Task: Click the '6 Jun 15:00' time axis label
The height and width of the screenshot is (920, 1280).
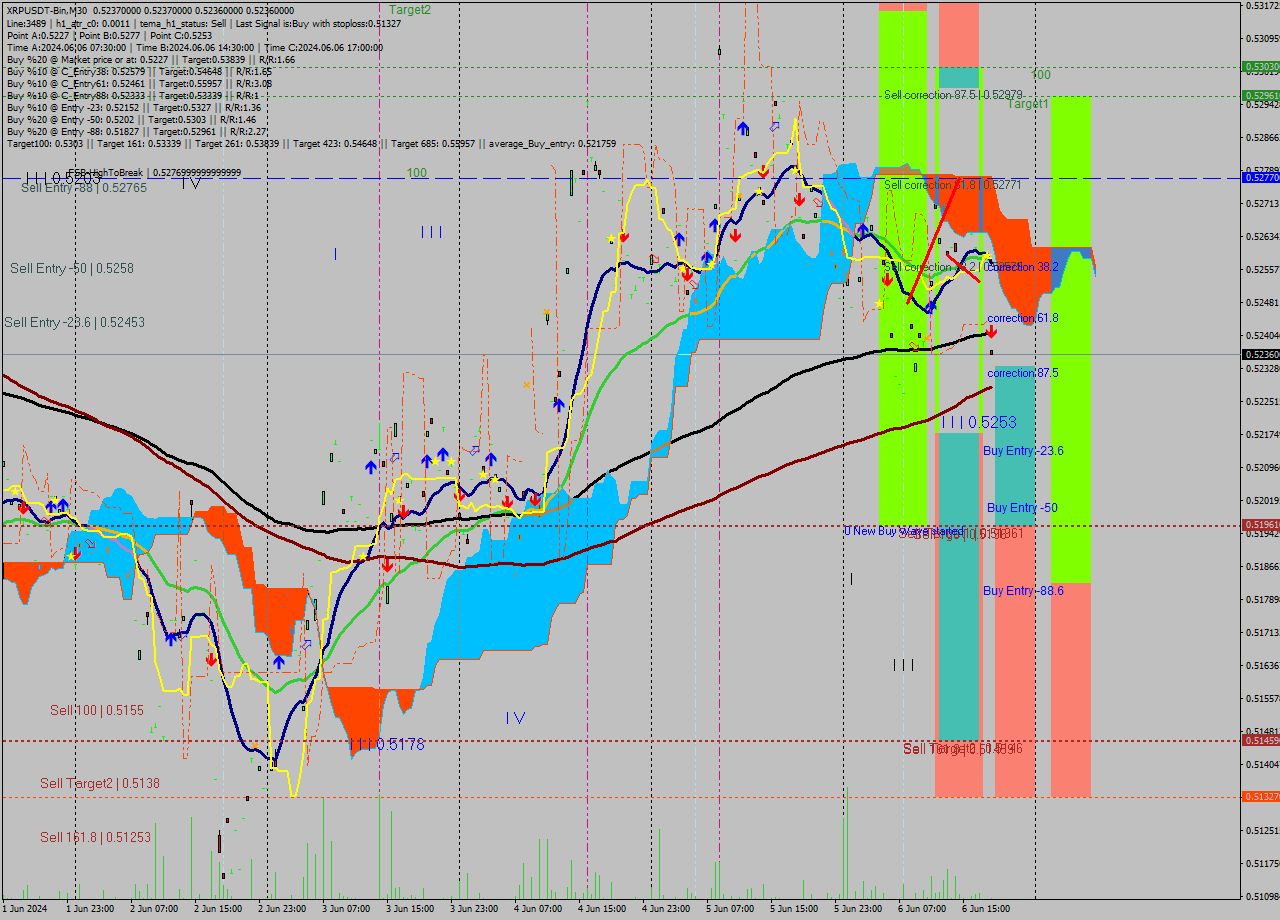Action: click(x=988, y=910)
